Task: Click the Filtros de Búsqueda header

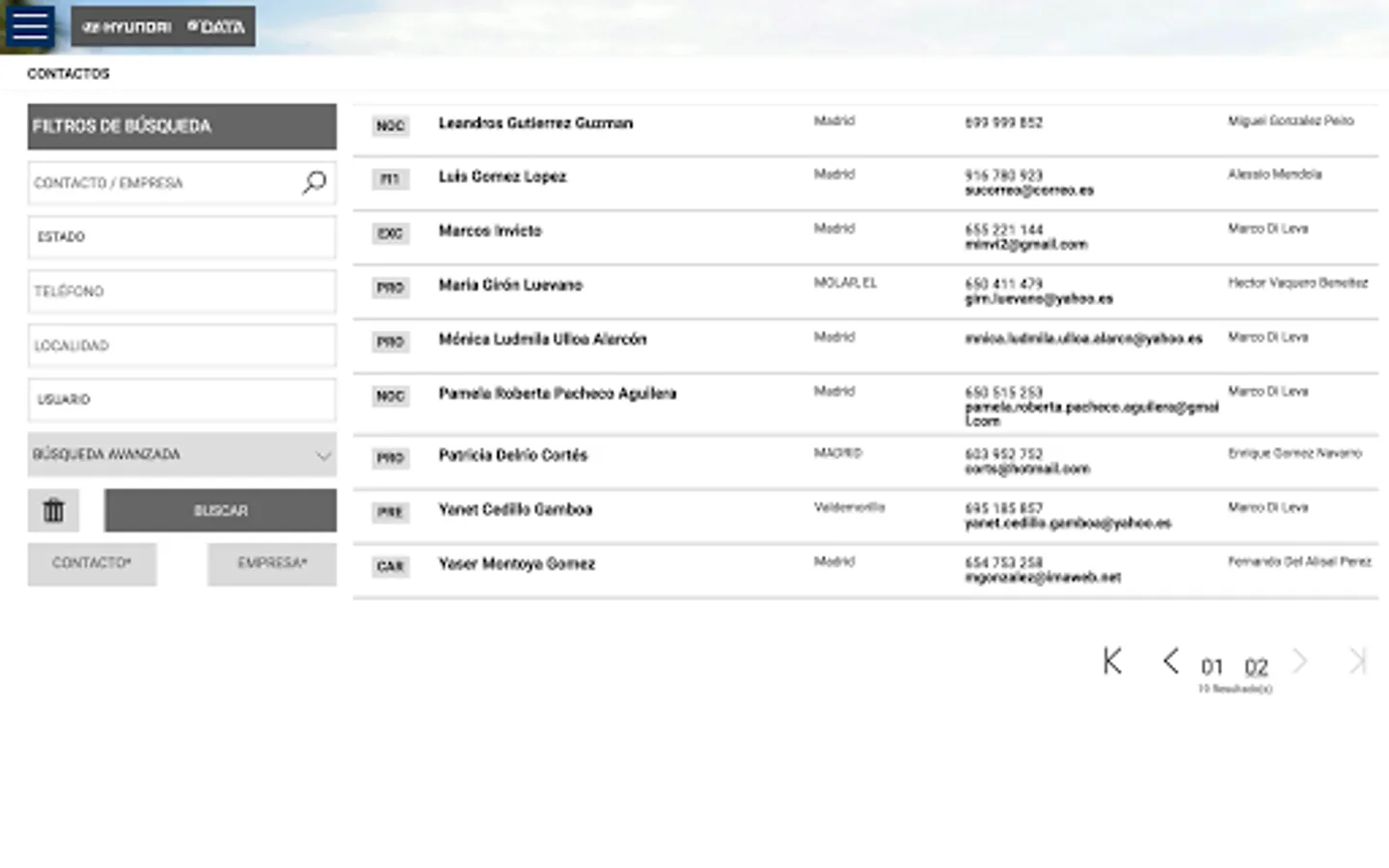Action: click(182, 126)
